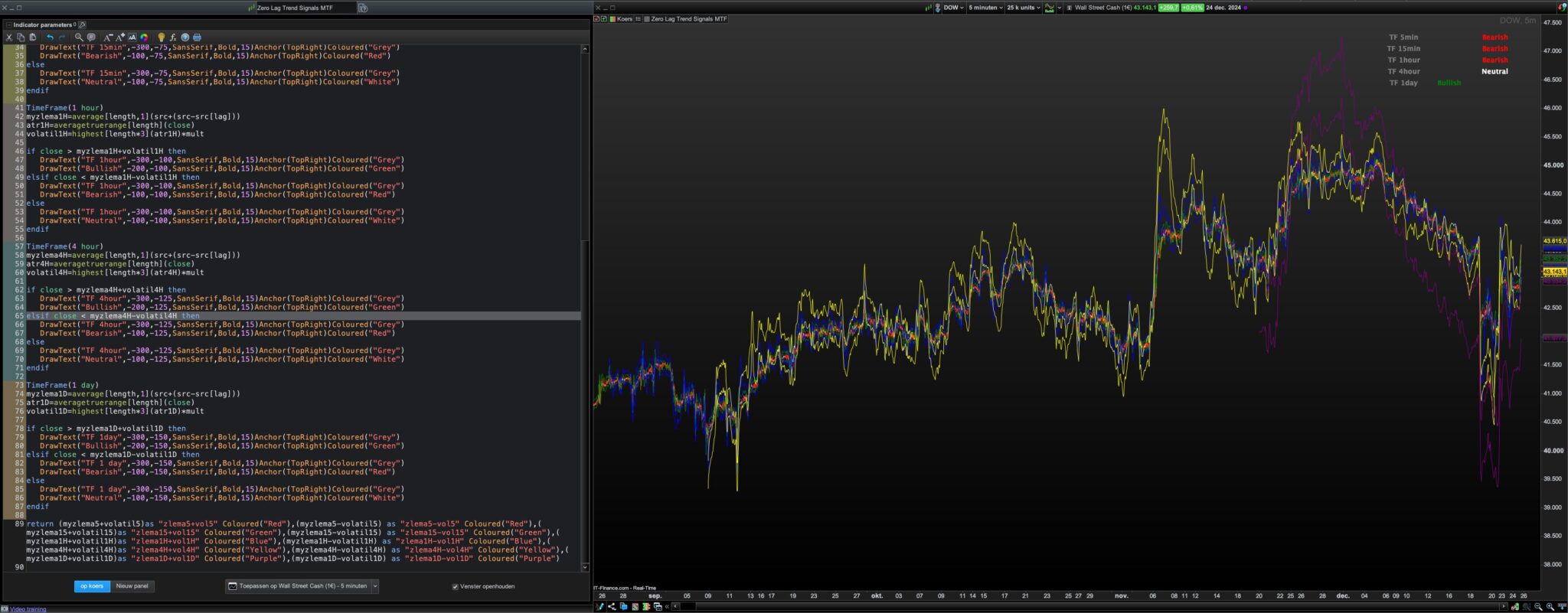
Task: Click the 'TF 5min' label on chart
Action: [1403, 37]
